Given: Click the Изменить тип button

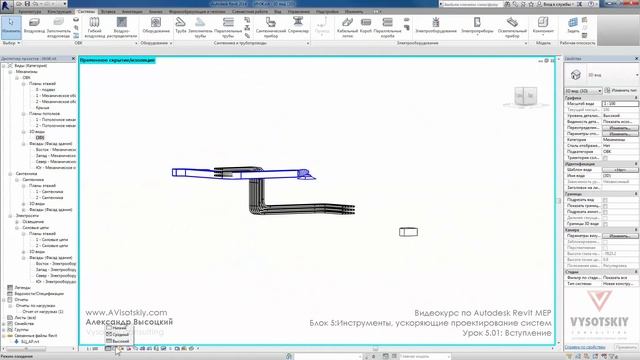Looking at the screenshot, I should (622, 91).
